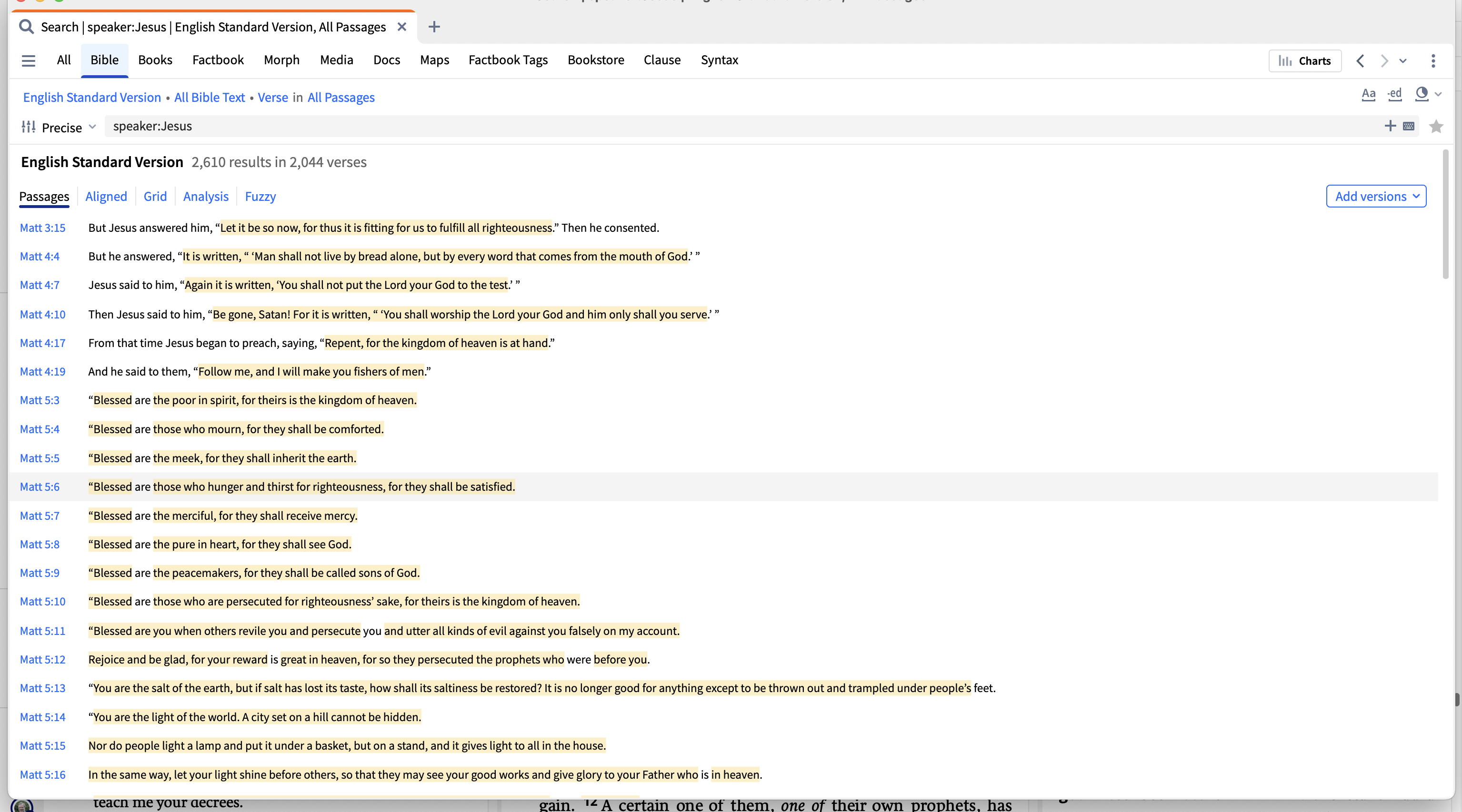Open the hamburger navigation menu
Image resolution: width=1462 pixels, height=812 pixels.
[29, 60]
